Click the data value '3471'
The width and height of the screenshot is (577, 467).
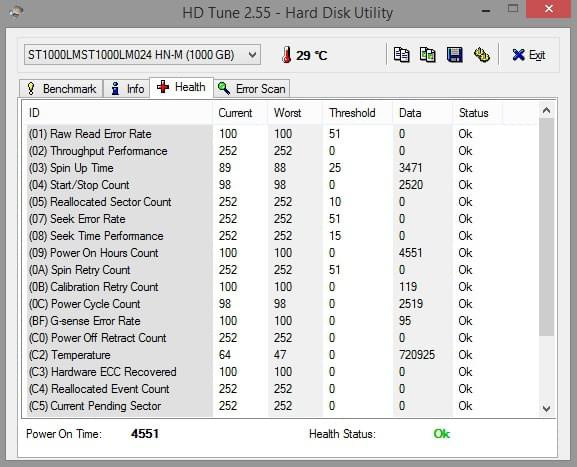click(411, 168)
